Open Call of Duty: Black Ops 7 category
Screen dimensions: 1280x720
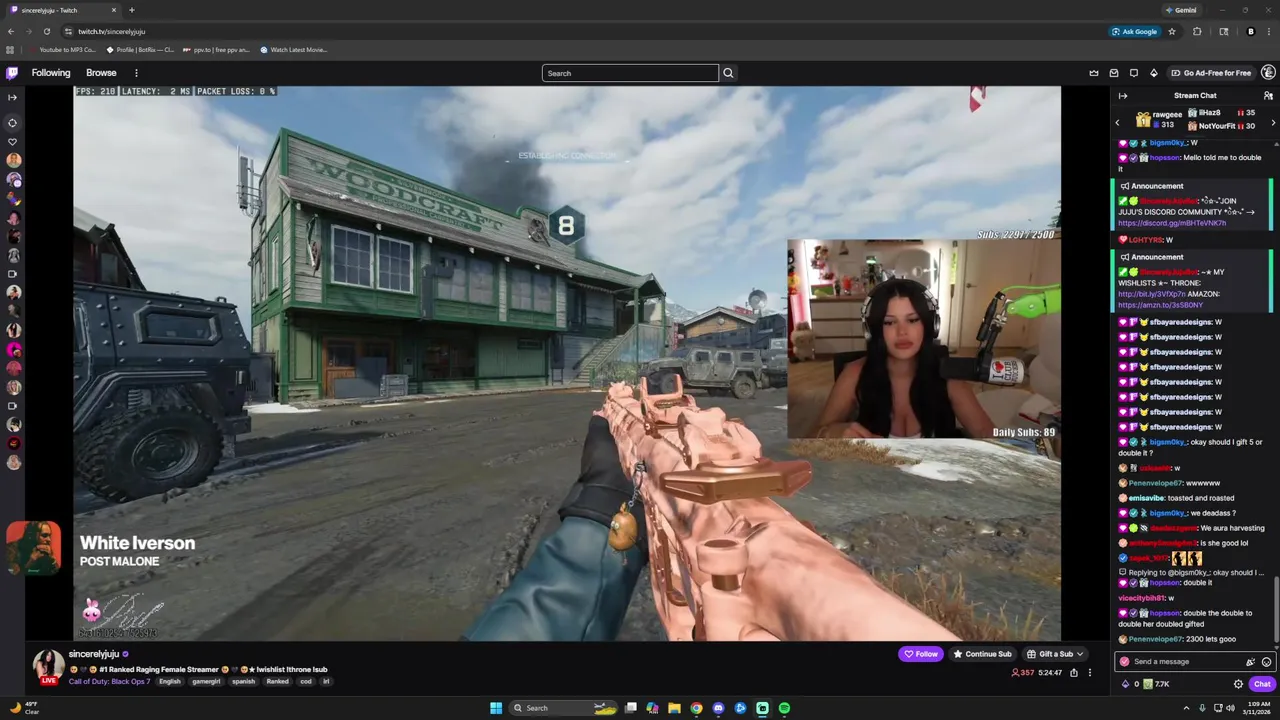[x=109, y=682]
